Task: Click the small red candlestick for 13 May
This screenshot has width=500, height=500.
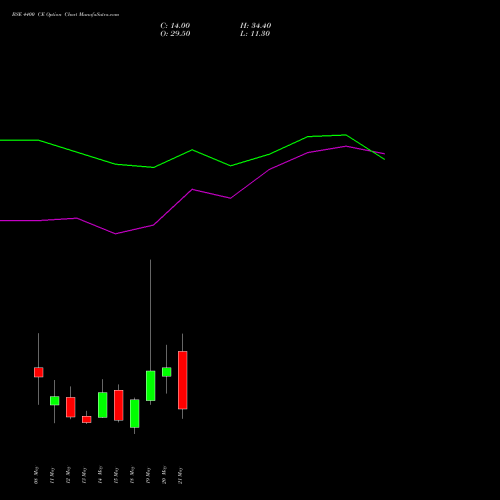Action: [x=87, y=419]
